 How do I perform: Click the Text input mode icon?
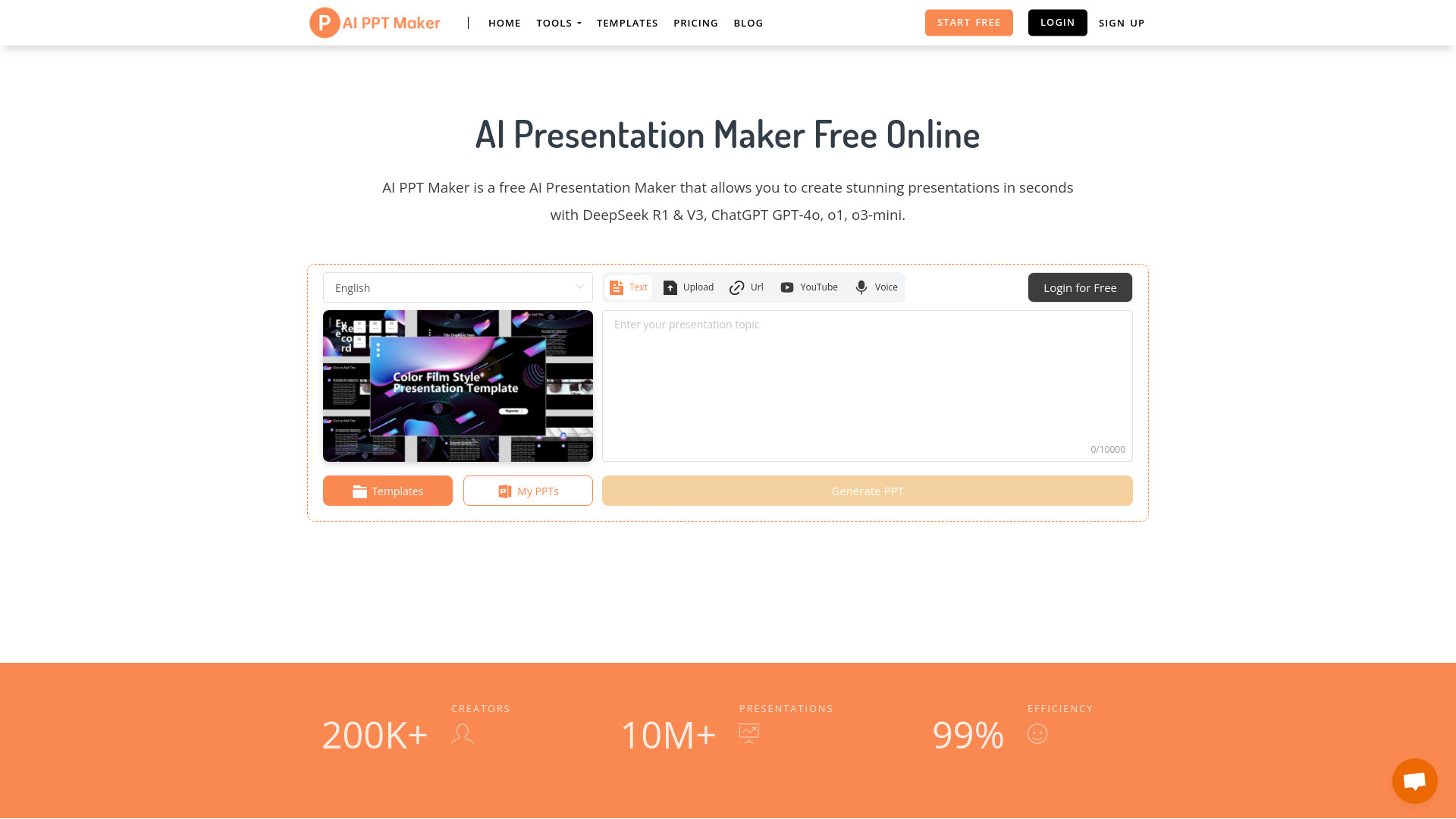[x=617, y=287]
